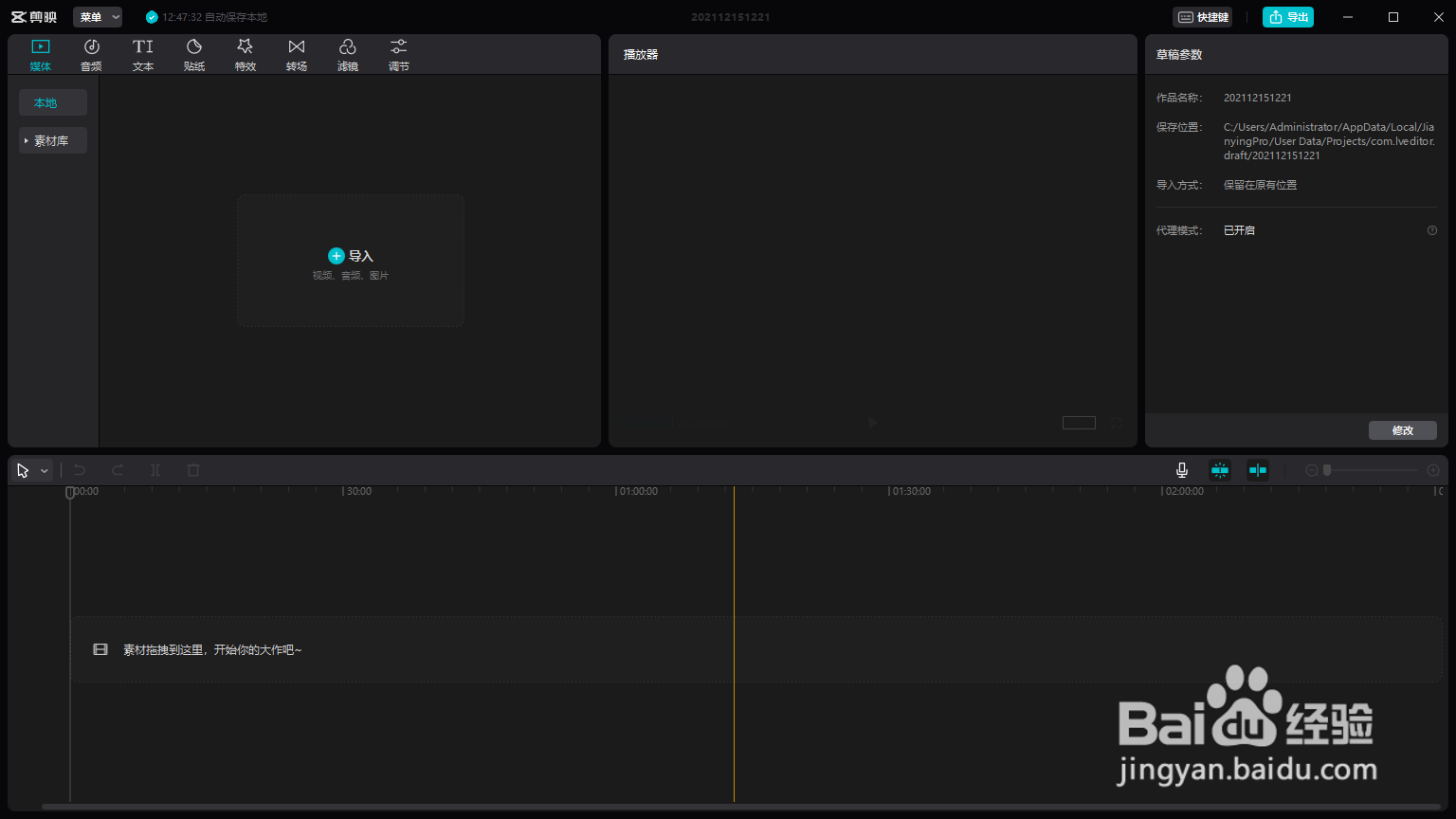Click the auto-save status check icon
The width and height of the screenshot is (1456, 819).
tap(152, 17)
